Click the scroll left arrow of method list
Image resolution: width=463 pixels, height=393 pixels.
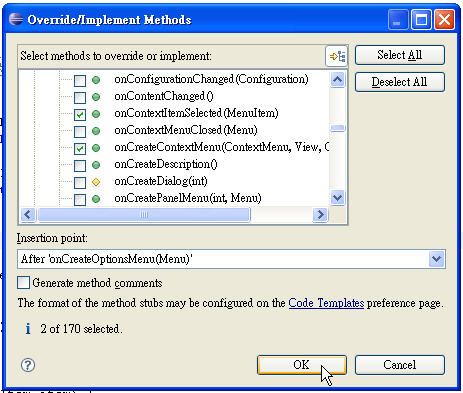point(28,214)
